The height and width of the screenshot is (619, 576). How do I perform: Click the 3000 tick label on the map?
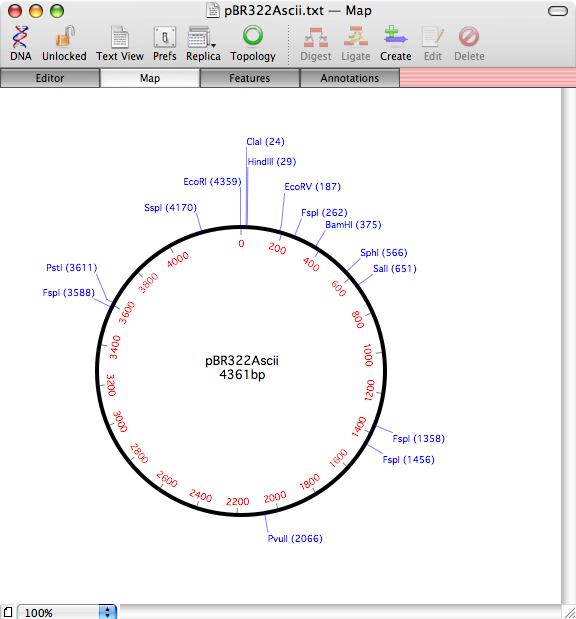click(120, 422)
